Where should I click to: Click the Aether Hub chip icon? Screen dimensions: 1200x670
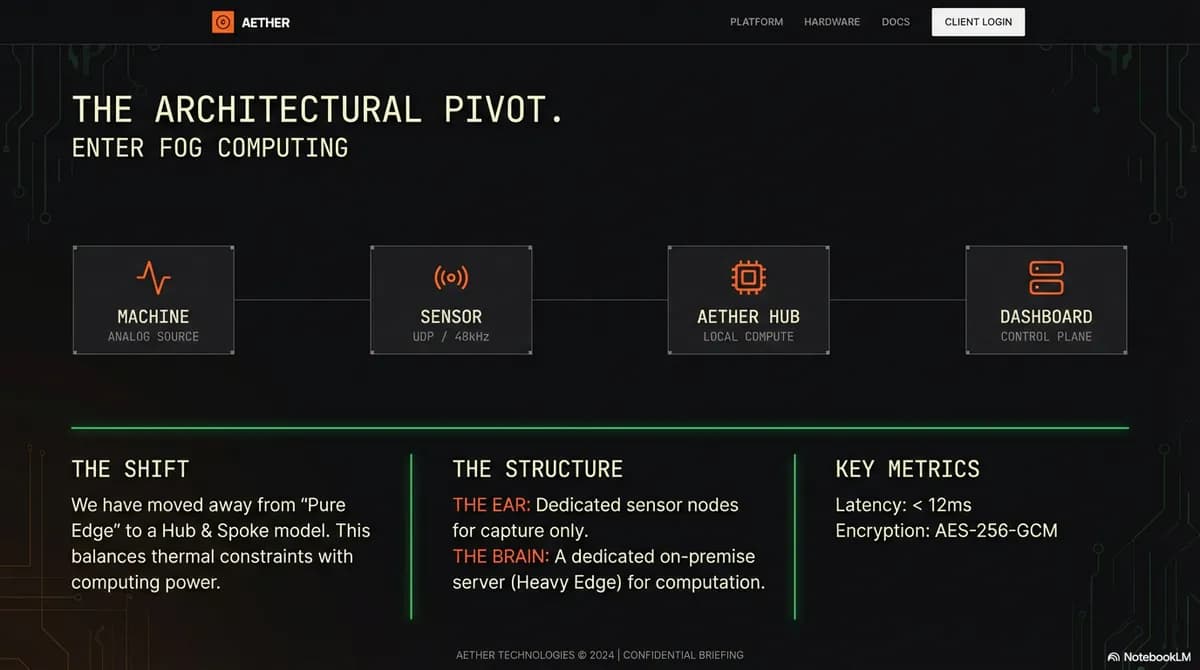(x=748, y=277)
